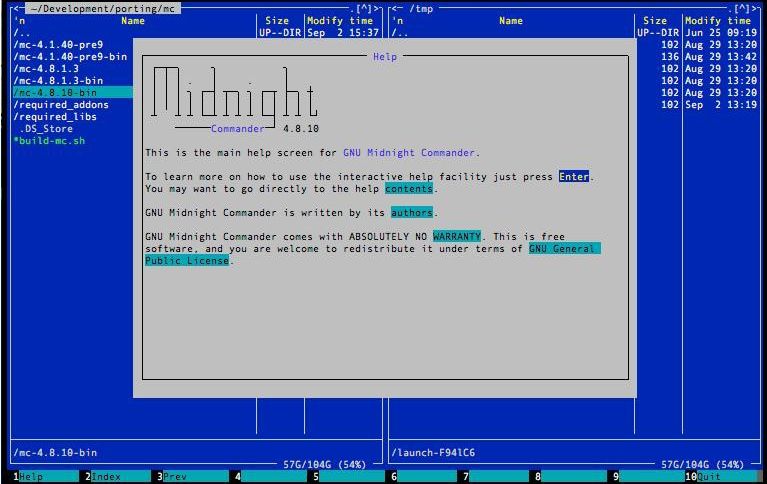Screen dimensions: 767x484
Task: Select the /.. parent entry in left panel
Action: click(x=22, y=33)
